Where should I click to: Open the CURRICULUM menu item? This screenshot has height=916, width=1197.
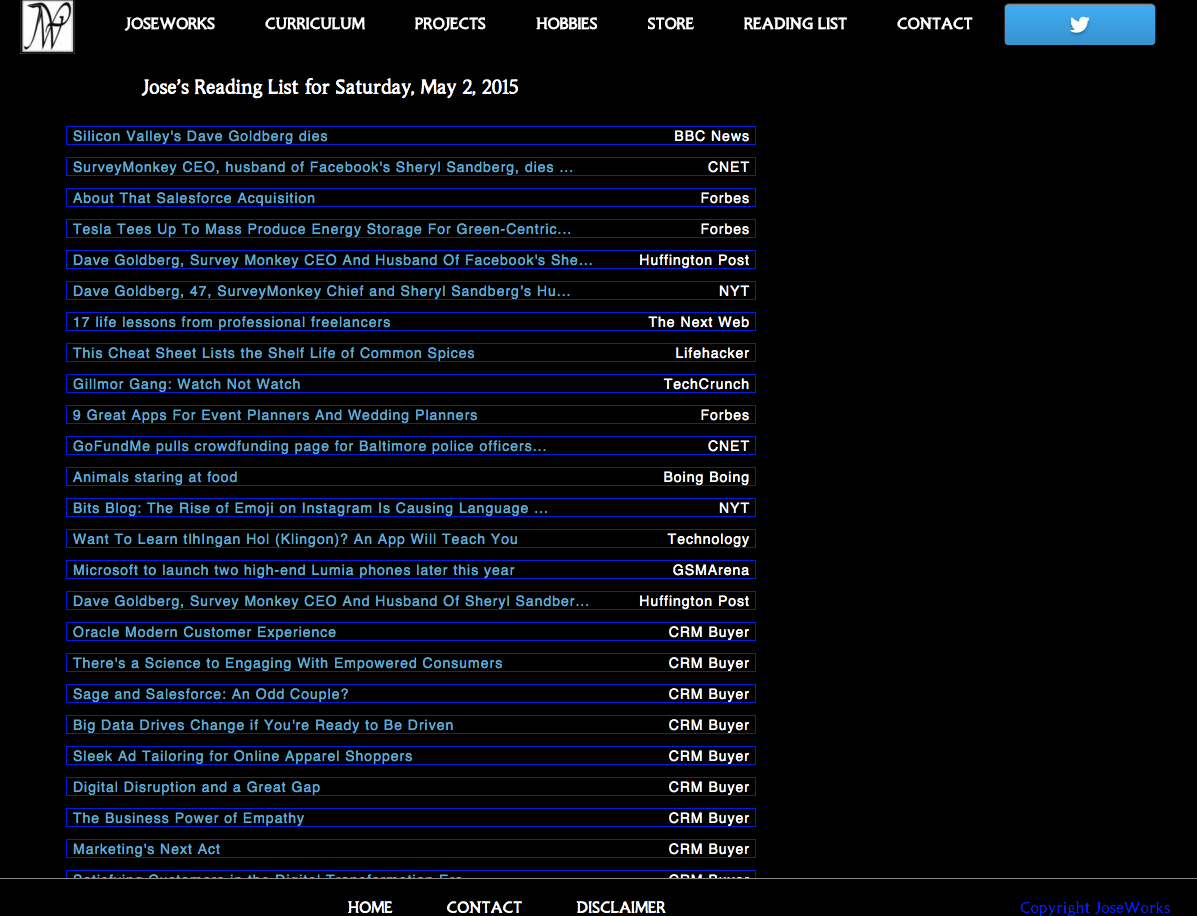(x=315, y=24)
